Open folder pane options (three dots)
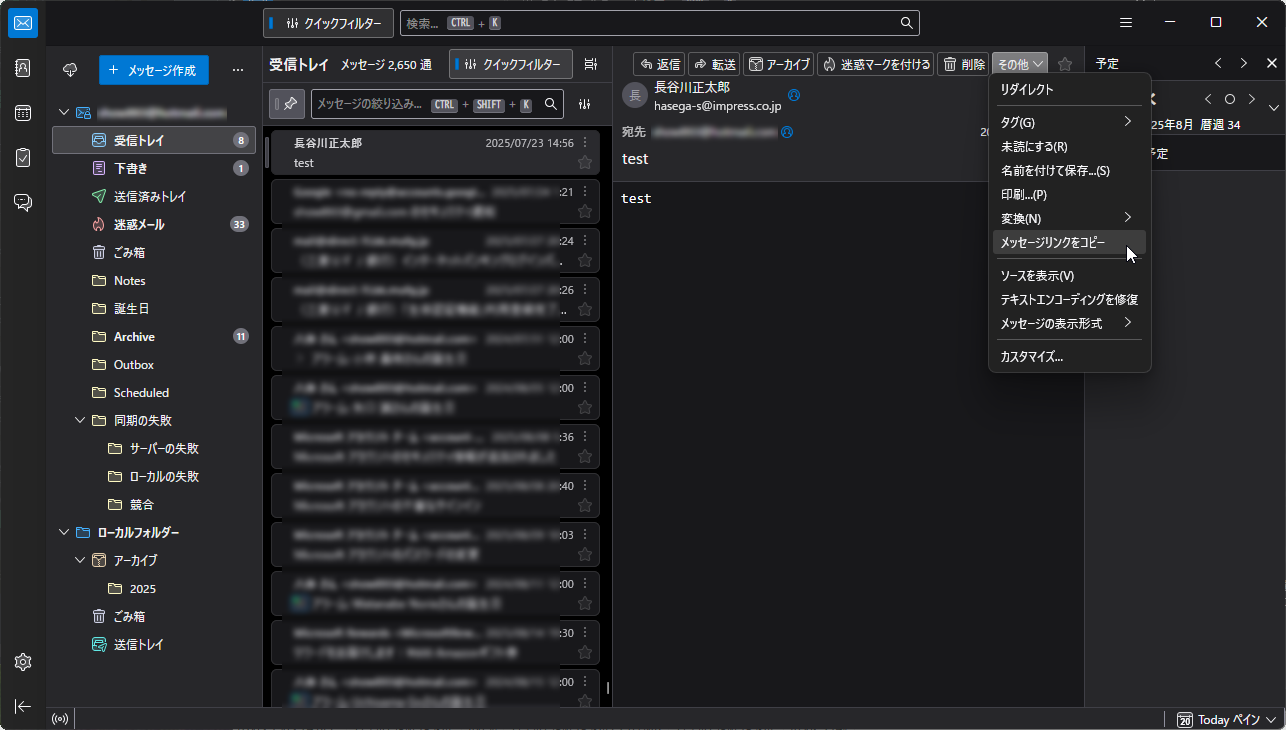The height and width of the screenshot is (730, 1286). [x=238, y=70]
